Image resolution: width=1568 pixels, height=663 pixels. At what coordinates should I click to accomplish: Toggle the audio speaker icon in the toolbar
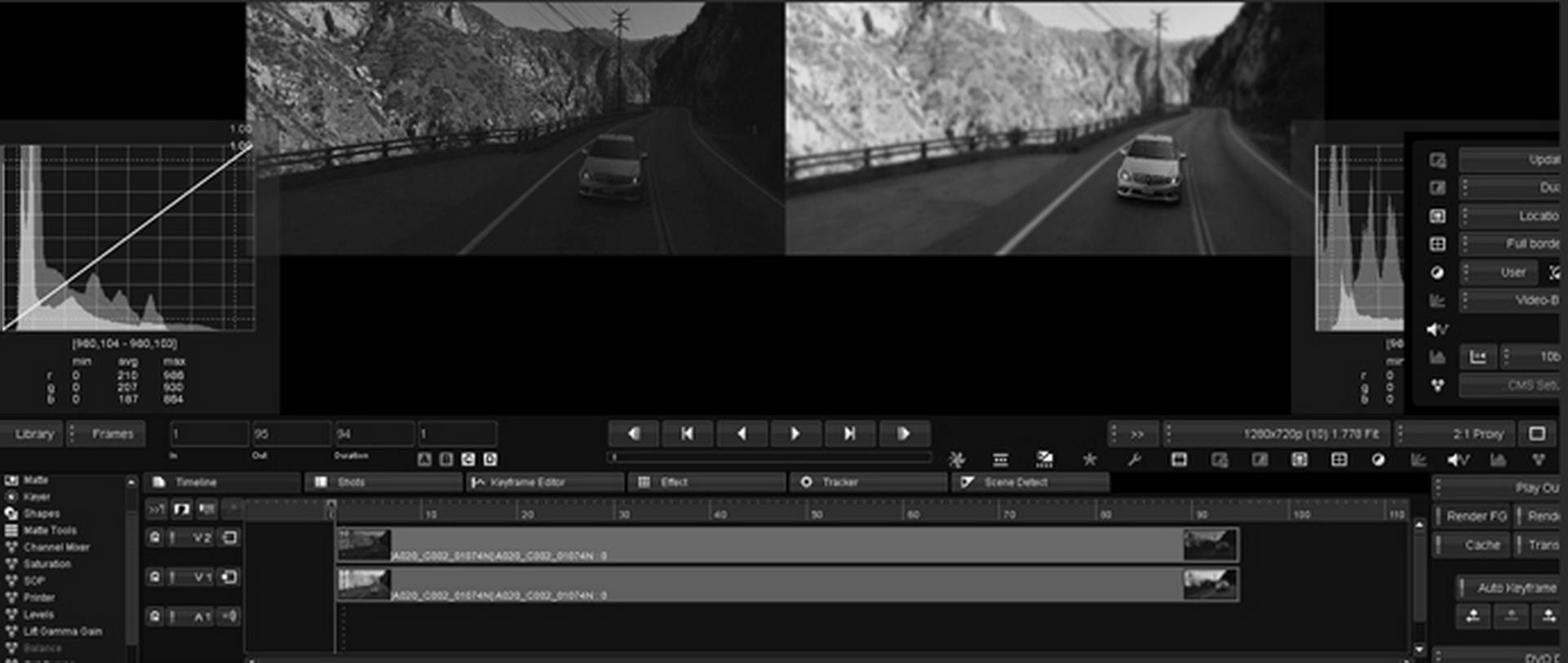pyautogui.click(x=1457, y=460)
